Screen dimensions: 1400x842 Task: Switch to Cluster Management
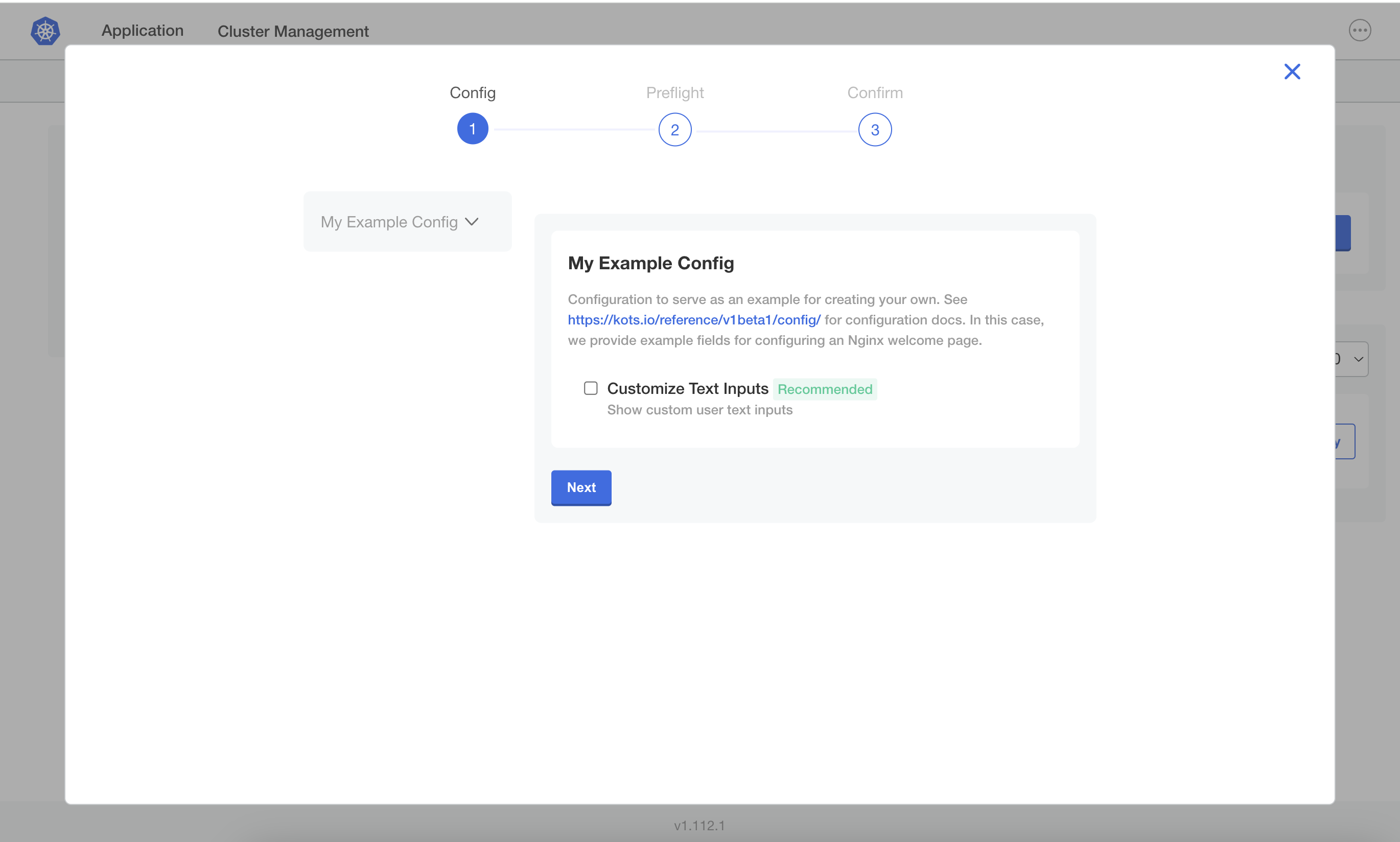[x=293, y=32]
